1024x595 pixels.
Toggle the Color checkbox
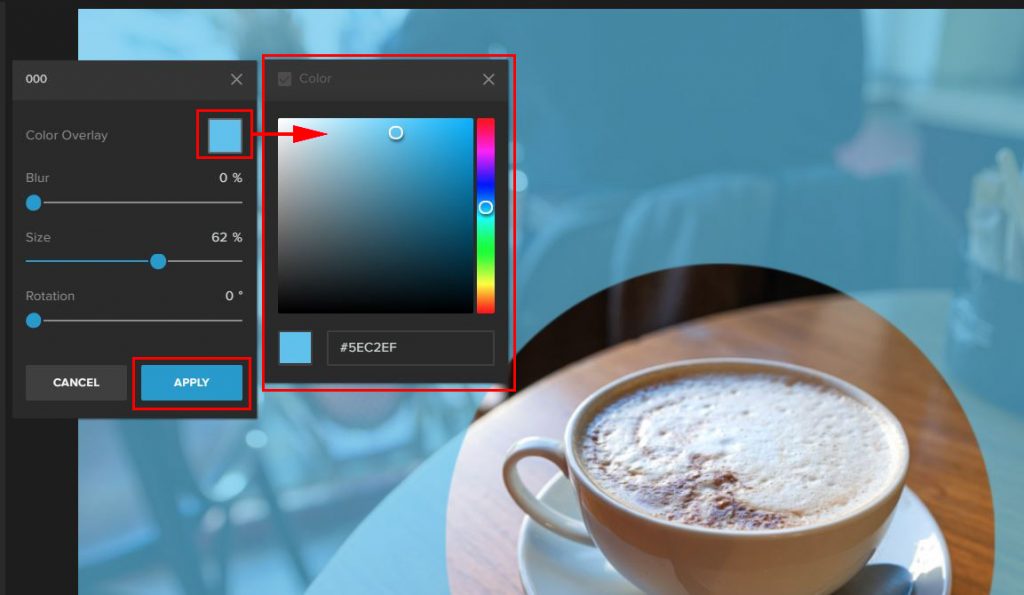(x=285, y=79)
